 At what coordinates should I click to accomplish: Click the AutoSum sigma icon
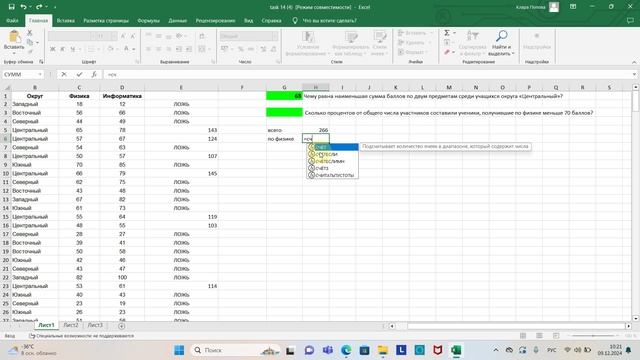(447, 33)
